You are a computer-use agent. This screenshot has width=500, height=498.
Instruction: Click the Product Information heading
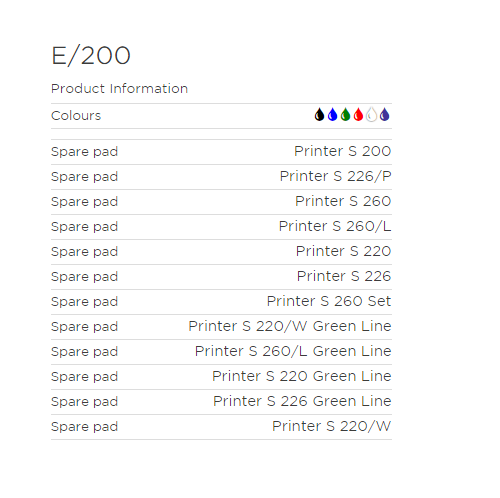click(x=119, y=89)
